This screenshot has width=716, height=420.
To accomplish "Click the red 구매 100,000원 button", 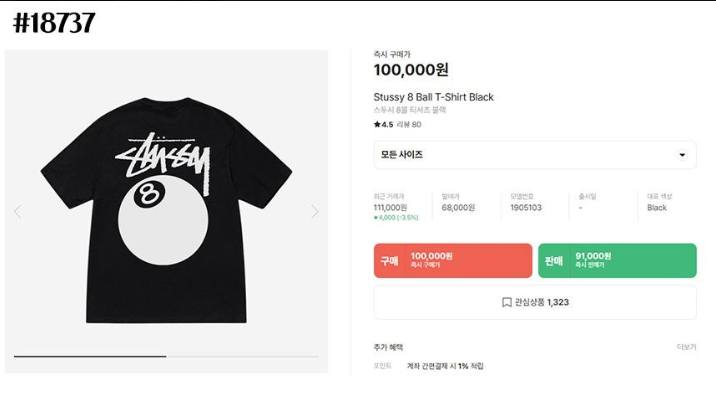I will (x=453, y=260).
